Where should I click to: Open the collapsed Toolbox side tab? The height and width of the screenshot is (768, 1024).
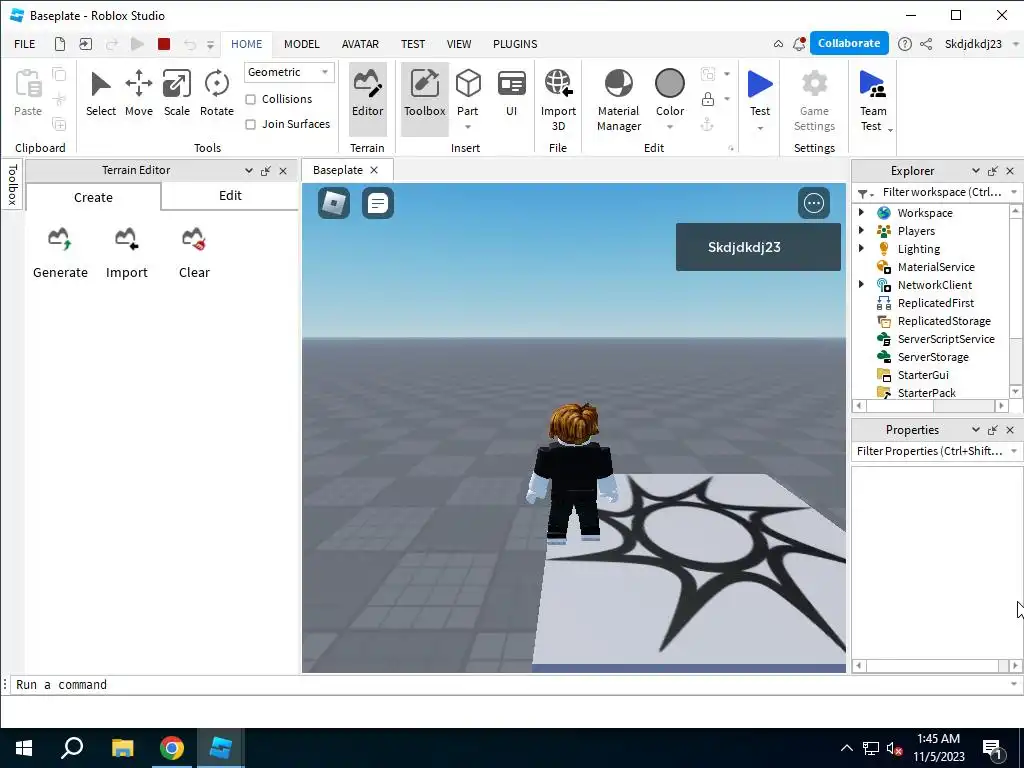[12, 185]
